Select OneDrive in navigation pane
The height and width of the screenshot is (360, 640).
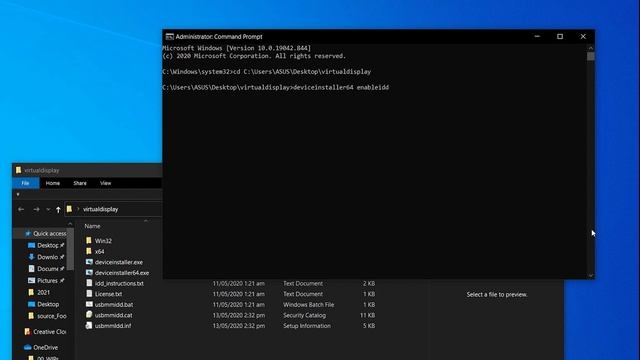45,348
